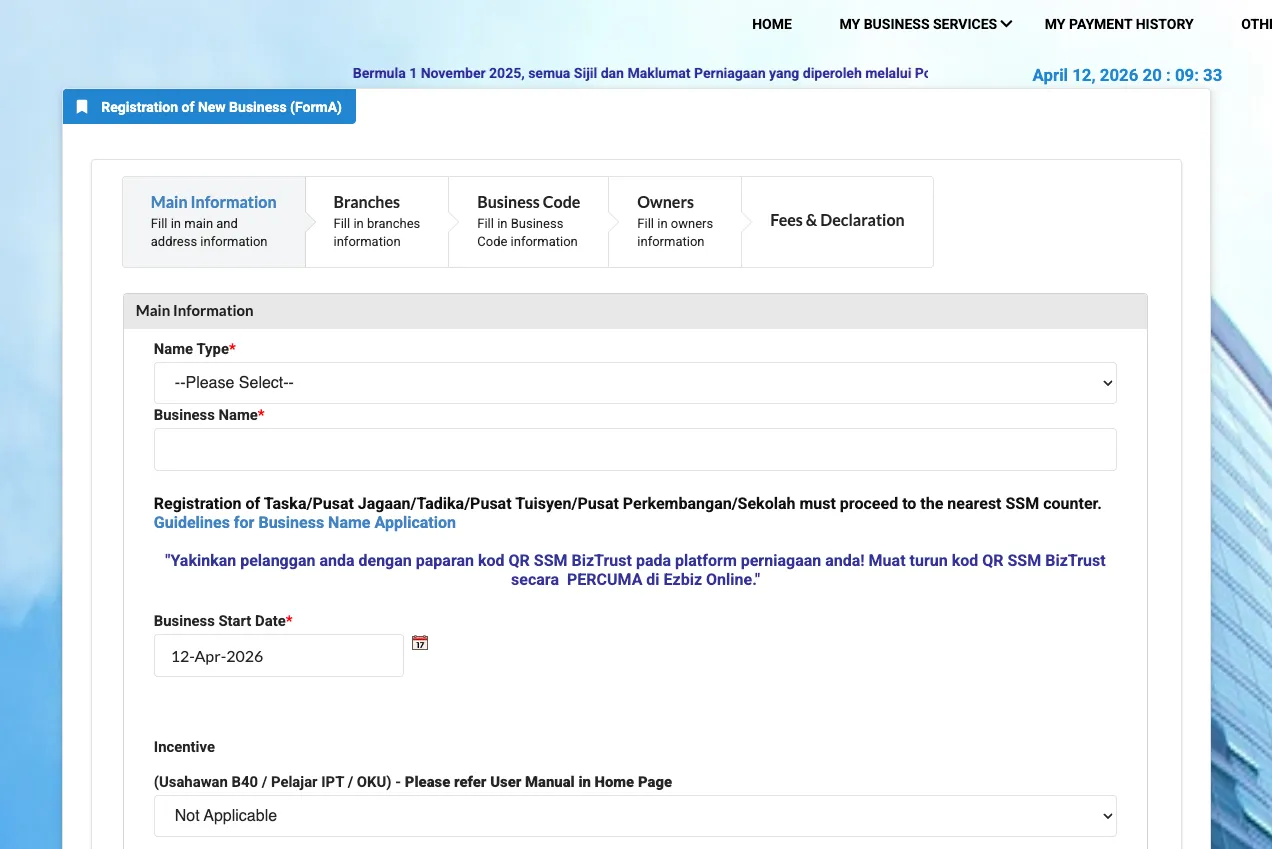Click the bookmark icon beside Registration header
Viewport: 1272px width, 849px height.
pos(82,107)
